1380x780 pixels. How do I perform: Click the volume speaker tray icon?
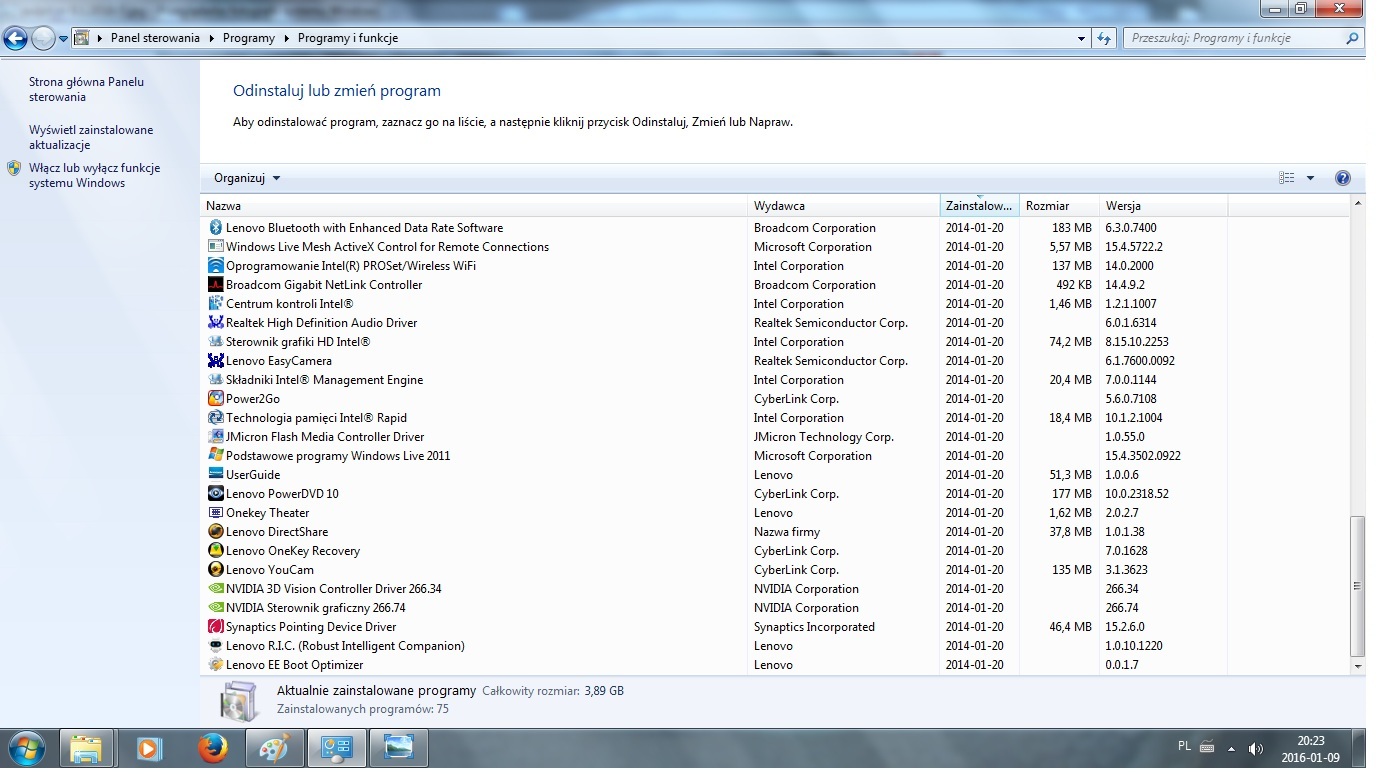(1256, 748)
